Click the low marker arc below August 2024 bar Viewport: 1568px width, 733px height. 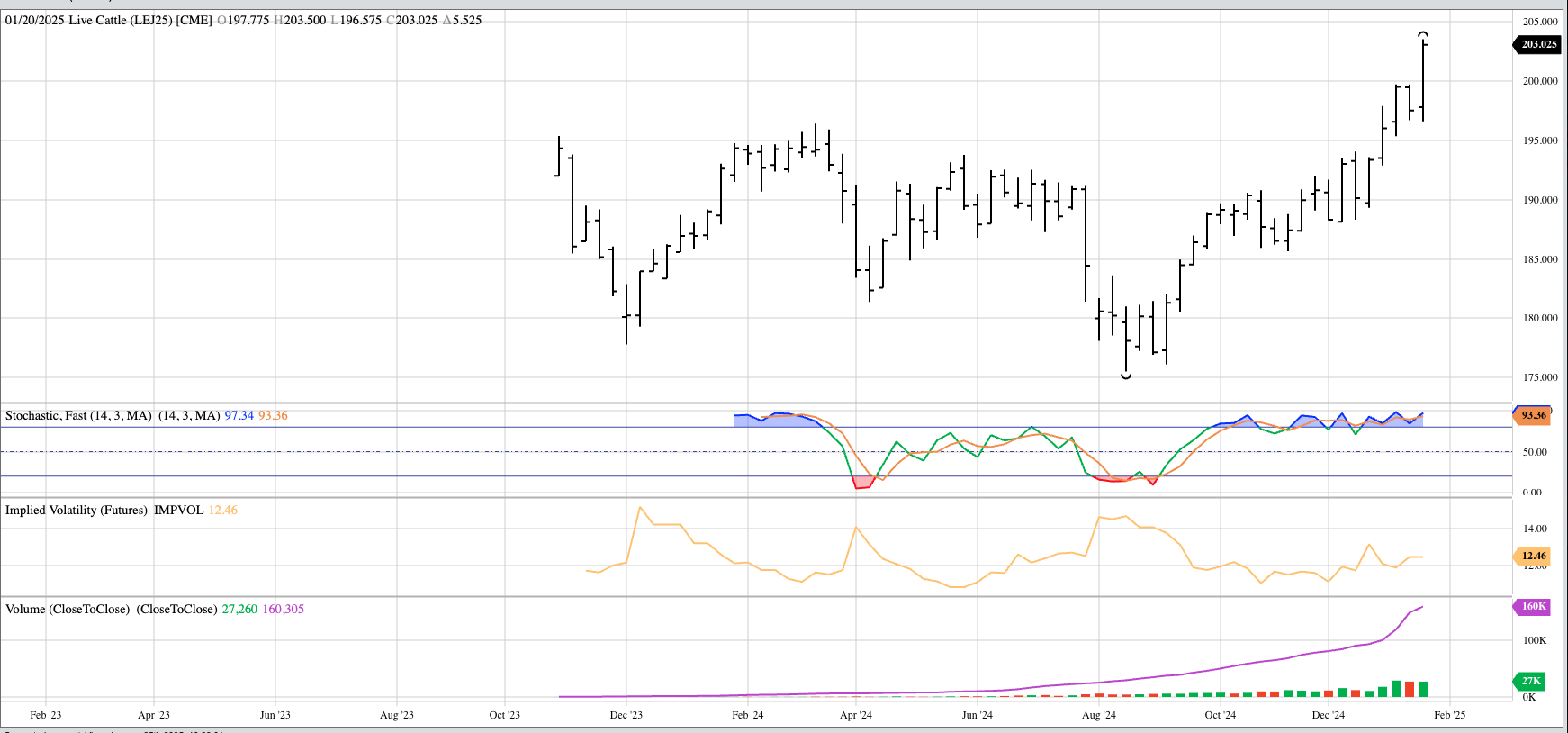point(1126,376)
